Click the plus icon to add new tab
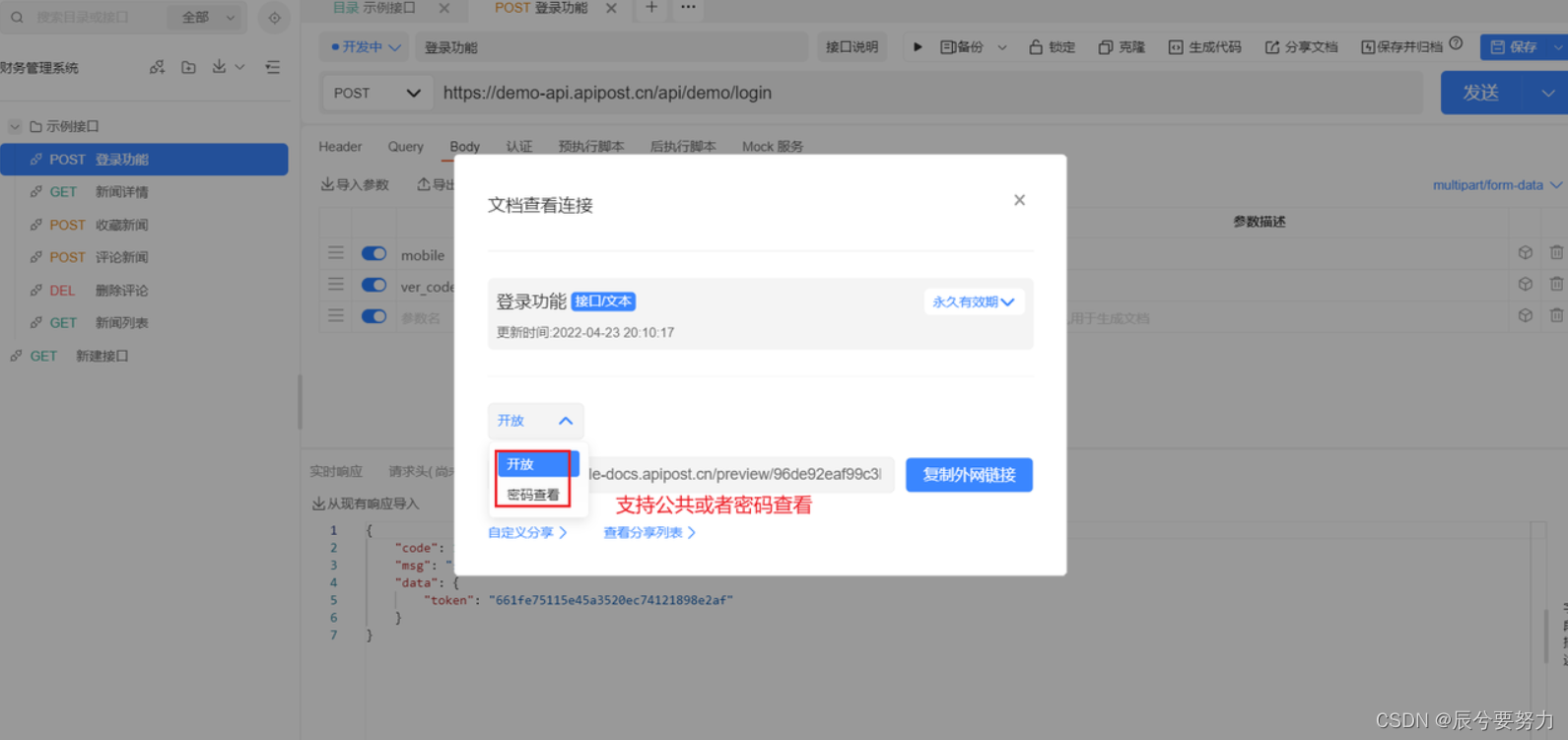 (651, 8)
